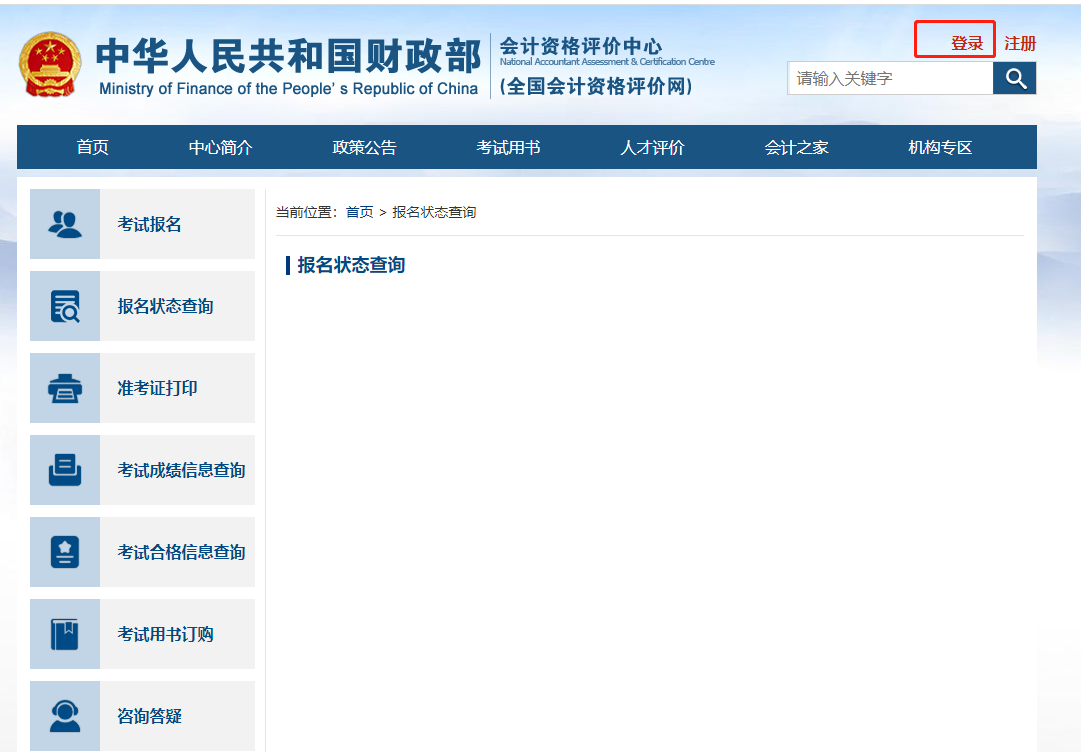Select 机构专区 in the top navigation
Image resolution: width=1081 pixels, height=752 pixels.
pyautogui.click(x=938, y=146)
